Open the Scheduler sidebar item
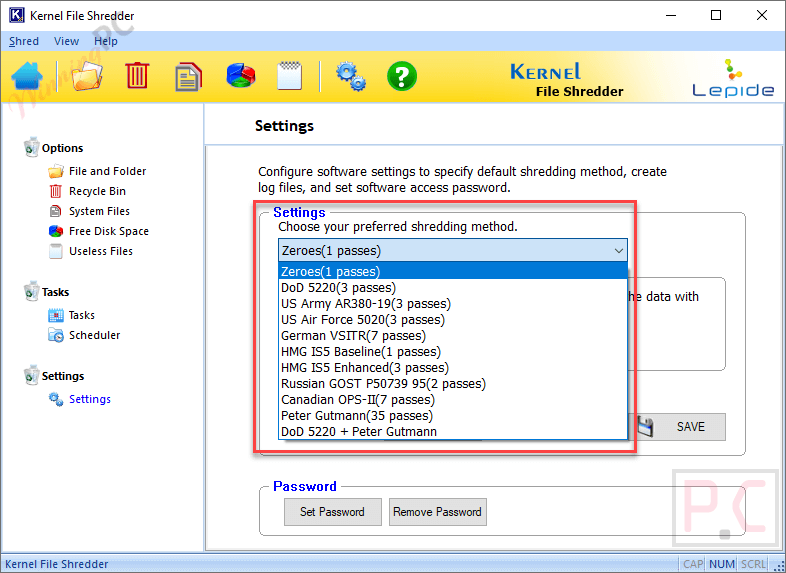Image resolution: width=786 pixels, height=573 pixels. [x=94, y=335]
